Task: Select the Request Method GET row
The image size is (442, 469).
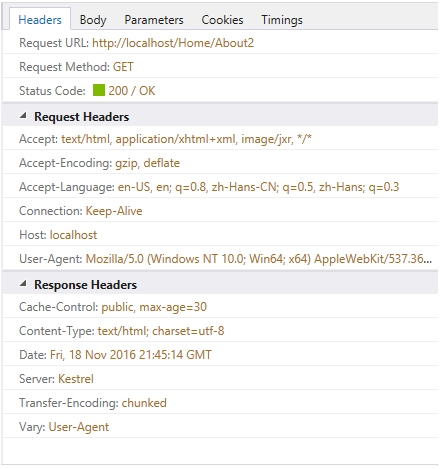Action: (x=220, y=67)
